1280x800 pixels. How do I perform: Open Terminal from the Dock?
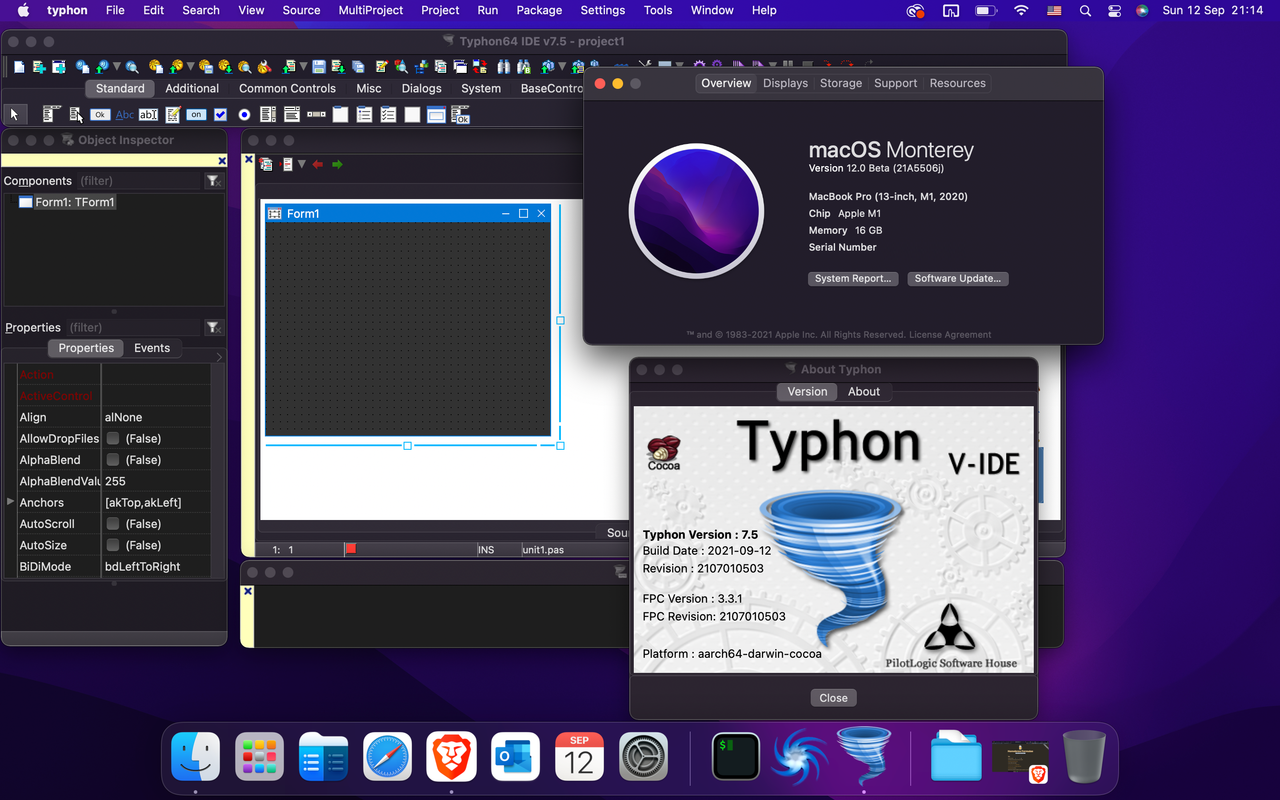(x=736, y=756)
